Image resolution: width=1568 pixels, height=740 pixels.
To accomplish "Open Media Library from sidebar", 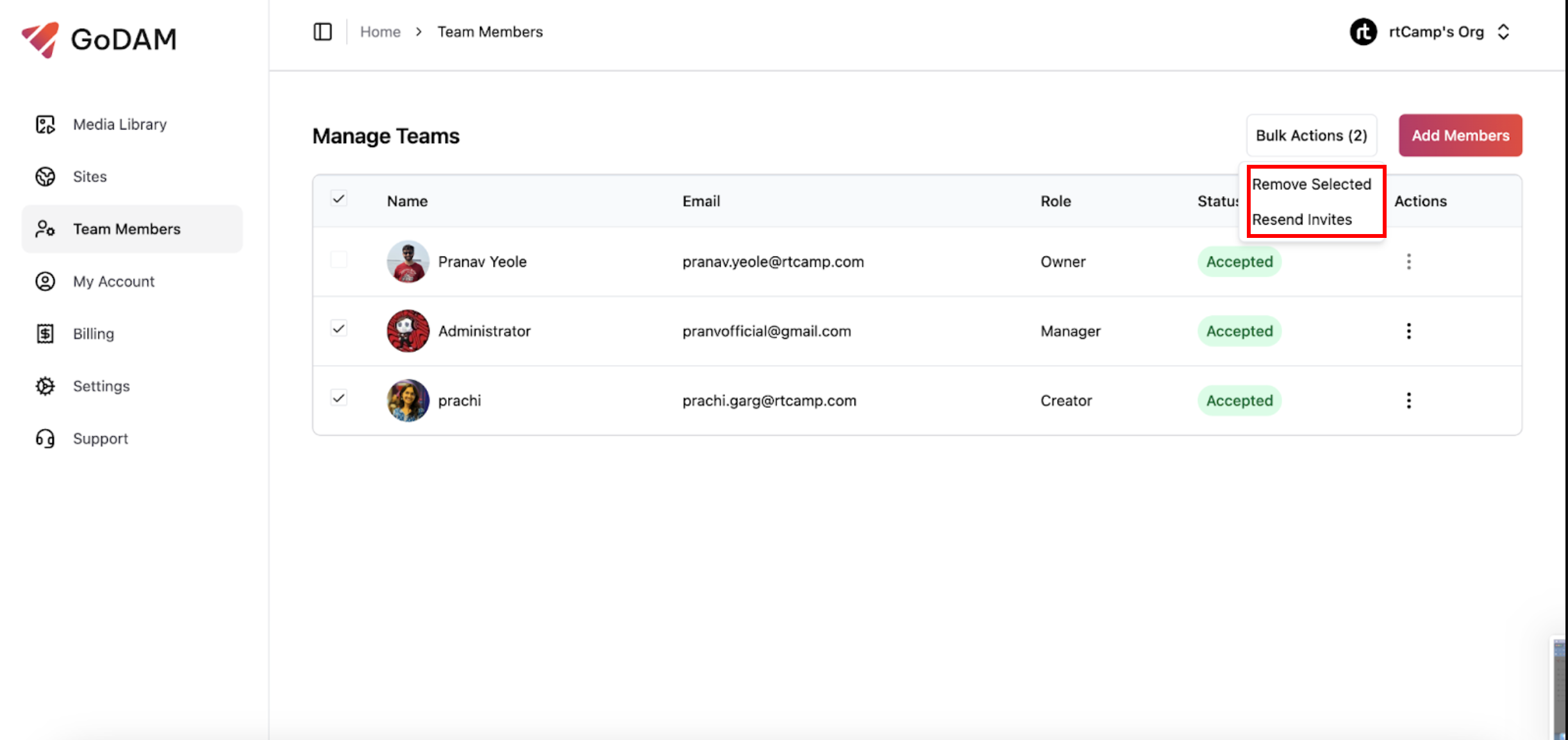I will tap(119, 124).
